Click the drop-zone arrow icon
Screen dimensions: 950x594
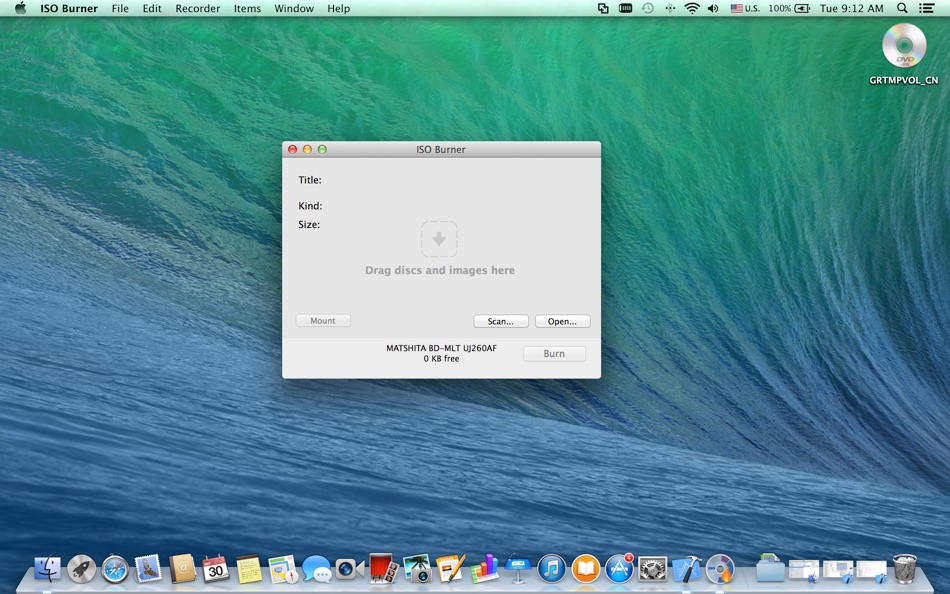point(439,239)
